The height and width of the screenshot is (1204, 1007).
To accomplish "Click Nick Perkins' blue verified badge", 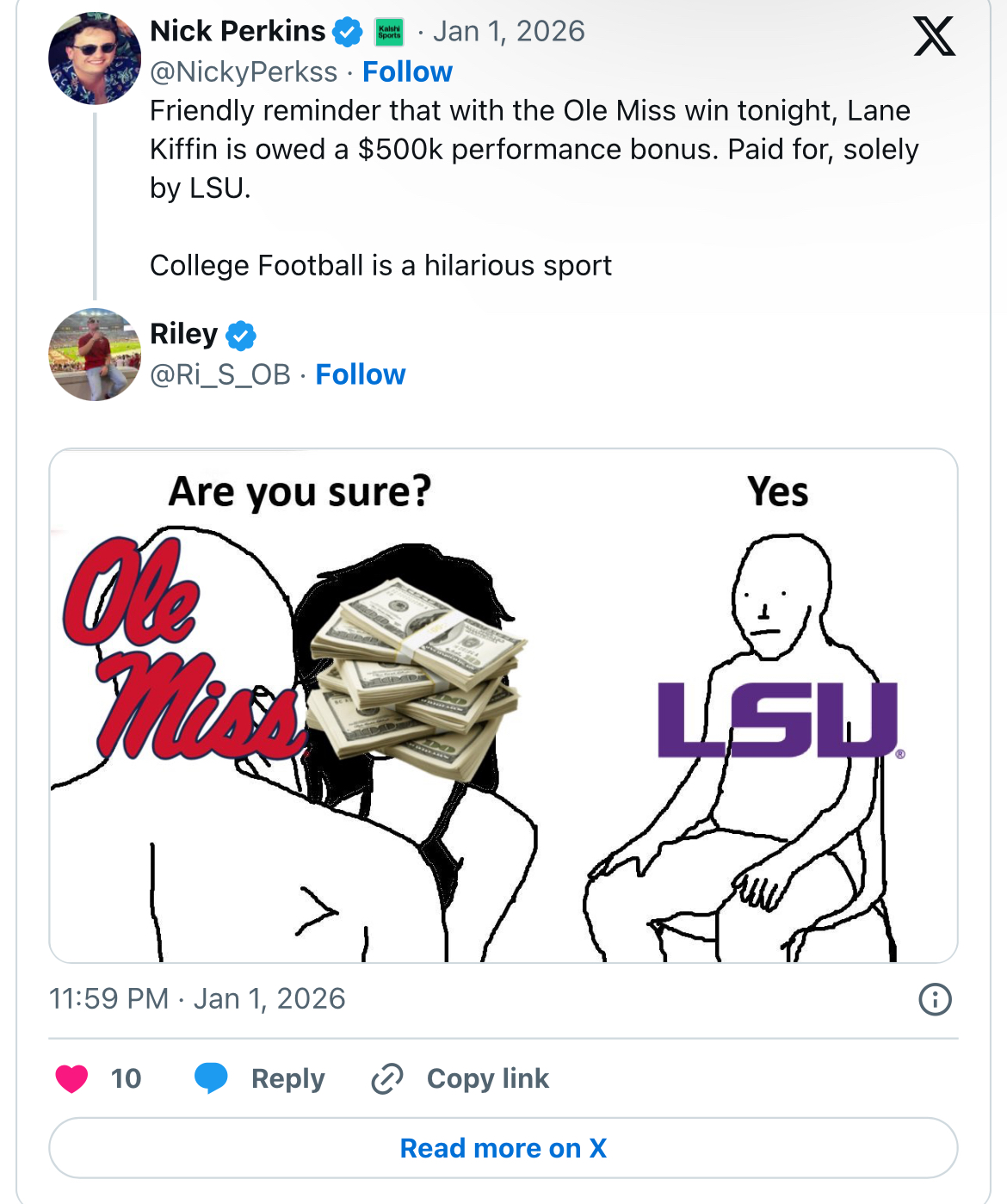I will (348, 32).
